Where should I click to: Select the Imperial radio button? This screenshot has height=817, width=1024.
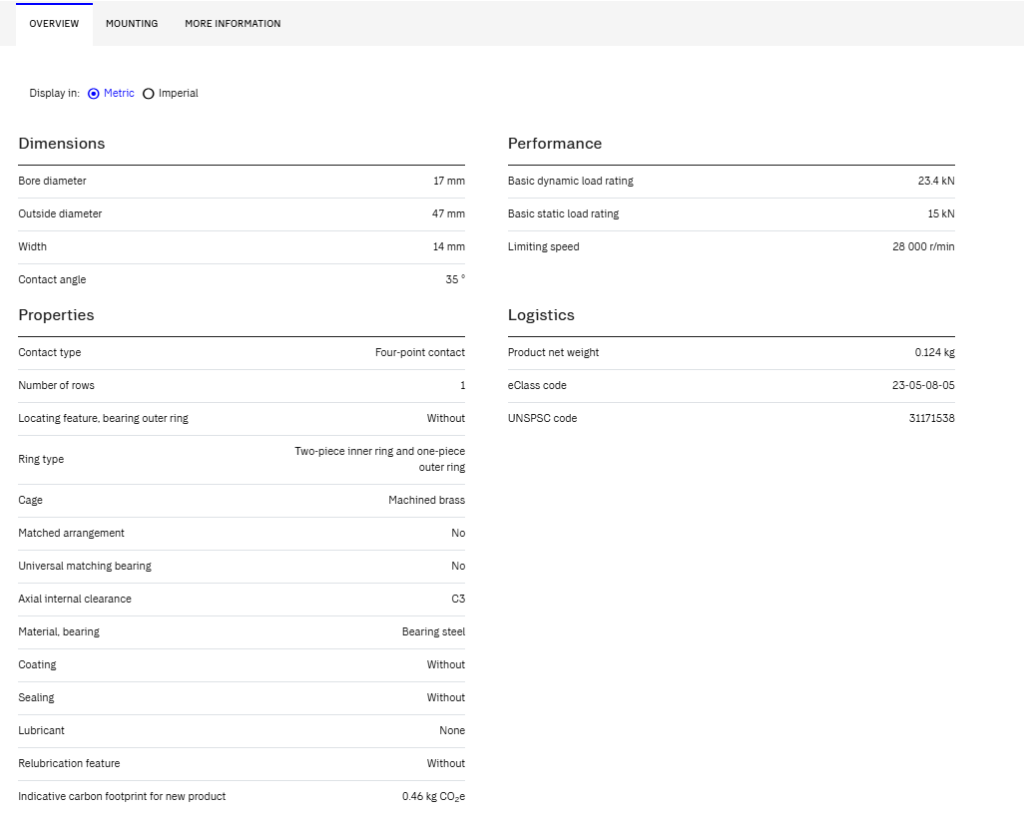pos(148,93)
